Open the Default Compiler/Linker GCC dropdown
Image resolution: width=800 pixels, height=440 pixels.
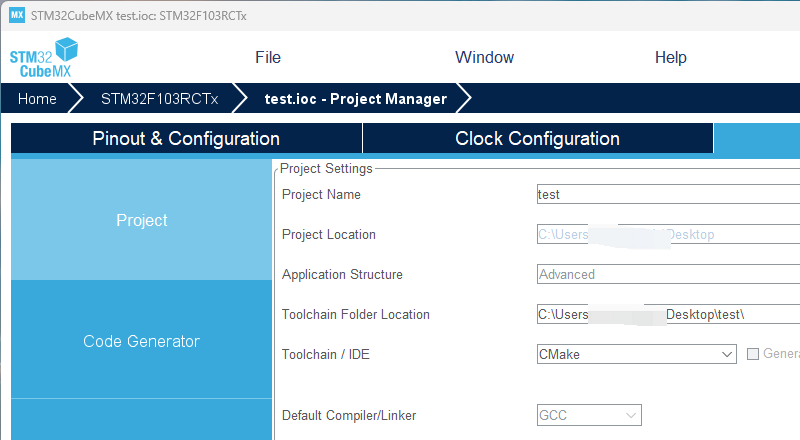point(589,415)
